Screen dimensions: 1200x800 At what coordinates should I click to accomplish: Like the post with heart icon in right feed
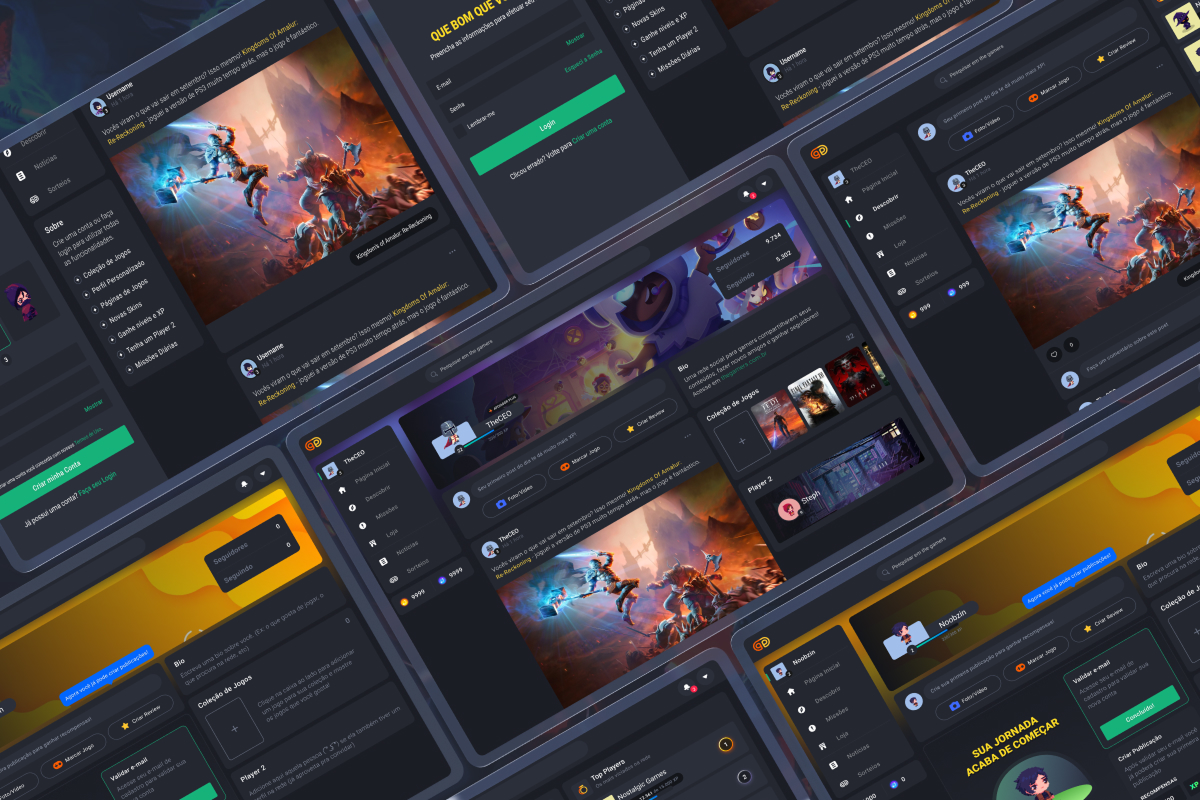click(x=1054, y=354)
